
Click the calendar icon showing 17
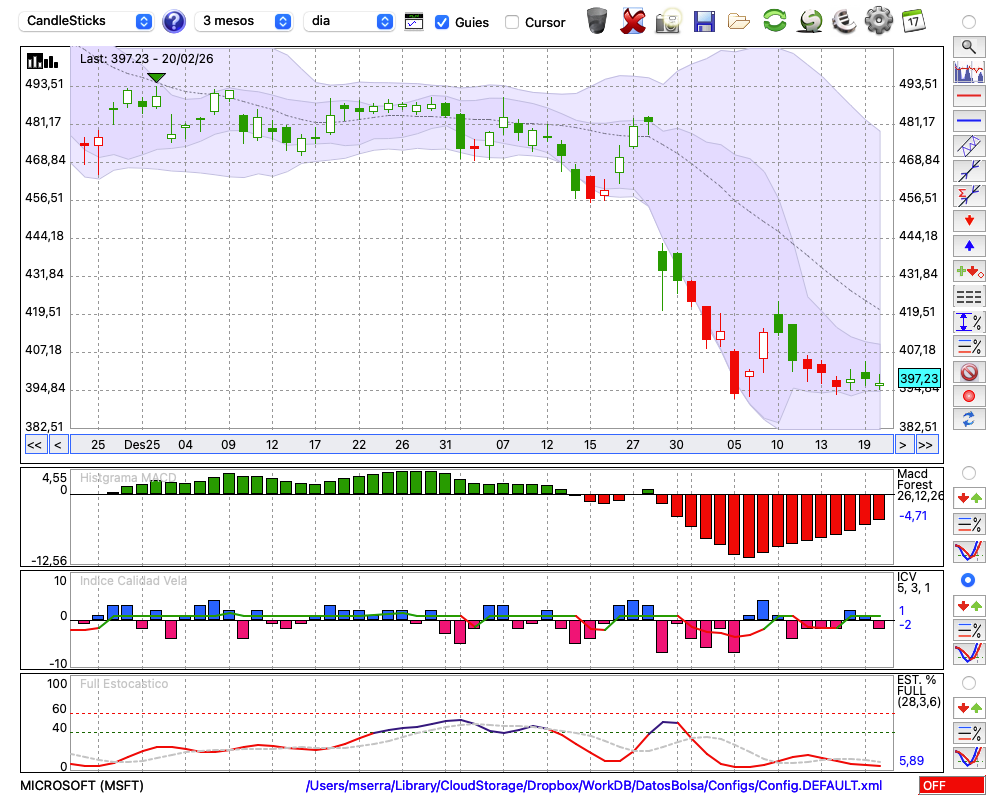tap(913, 20)
